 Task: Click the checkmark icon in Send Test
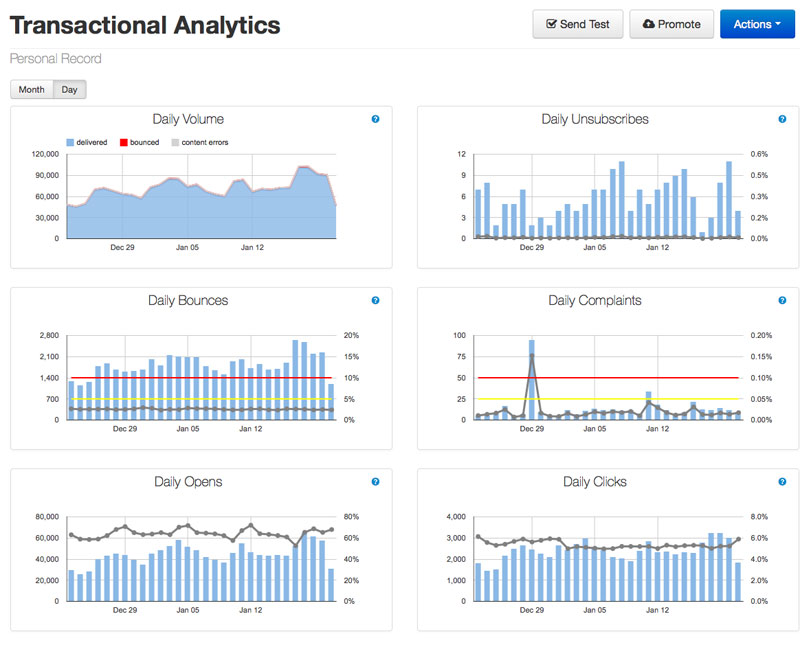pos(550,24)
